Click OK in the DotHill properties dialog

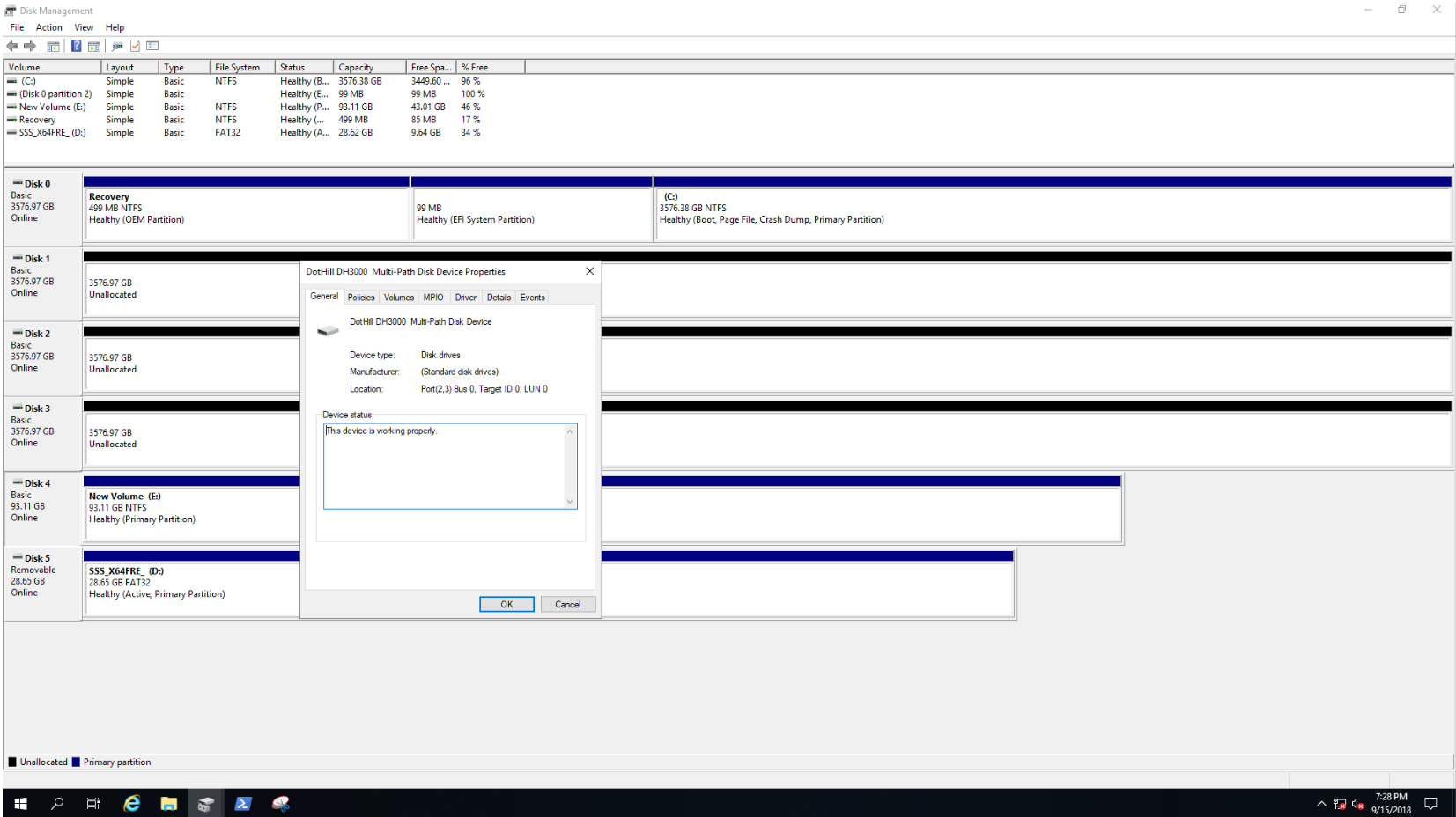point(506,604)
